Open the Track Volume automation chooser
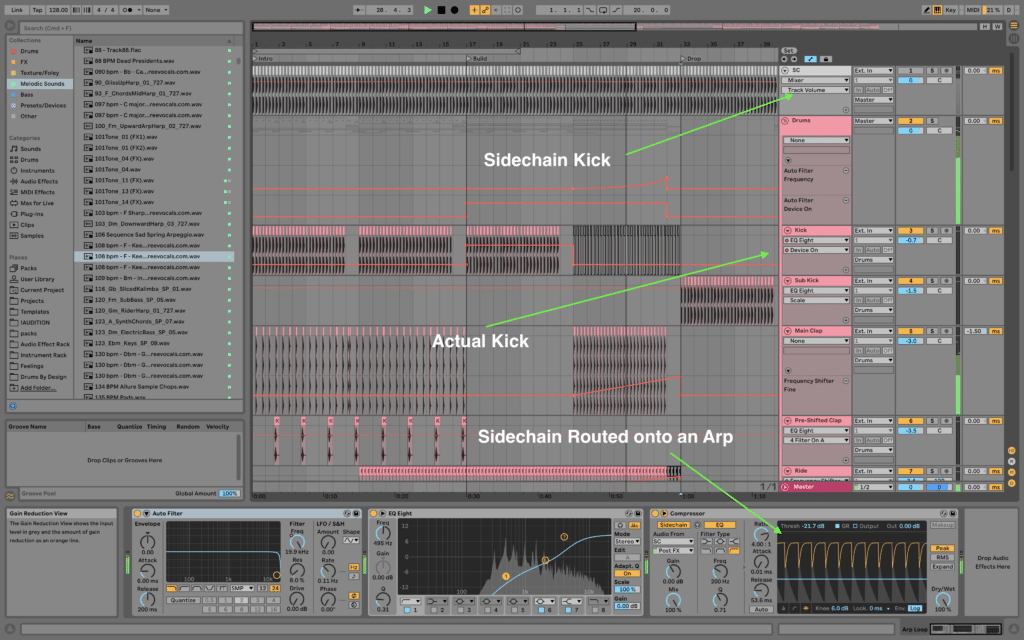1024x640 pixels. [816, 90]
